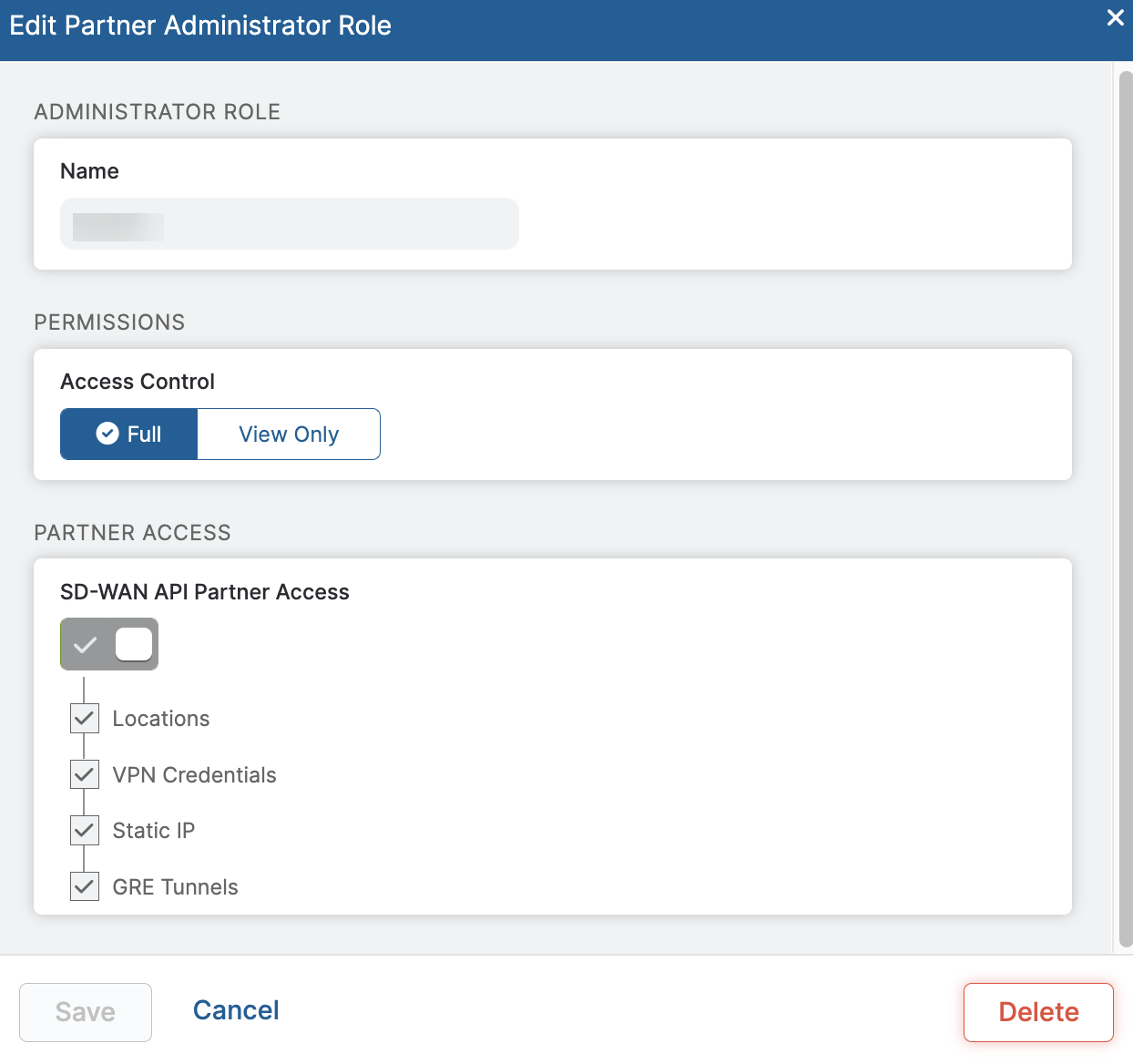Untick the GRE Tunnels checkbox
1133x1064 pixels.
85,886
